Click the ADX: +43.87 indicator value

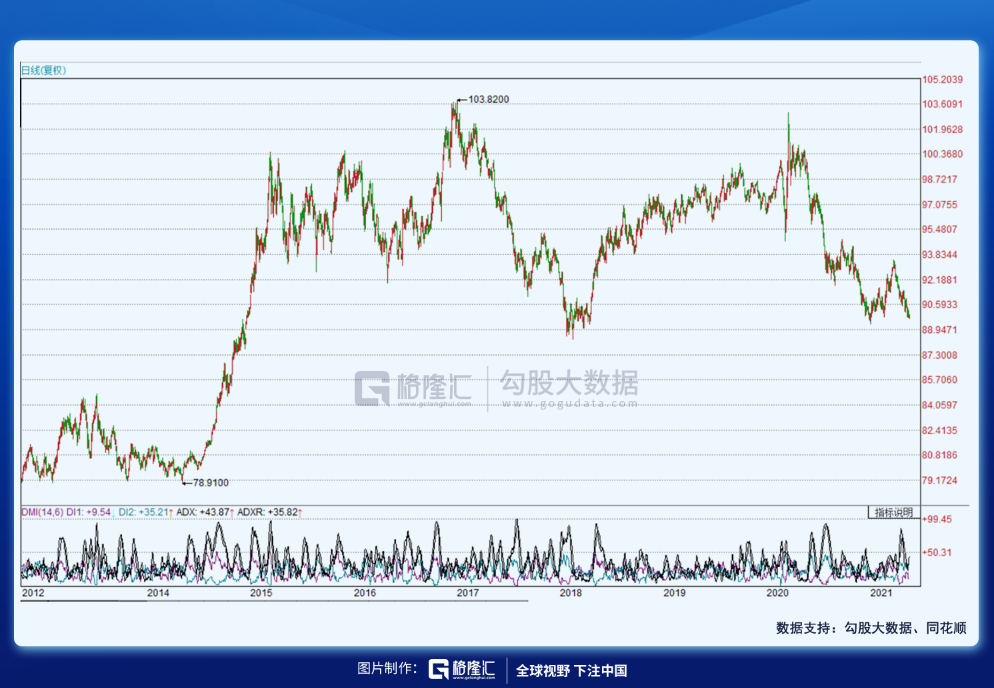pyautogui.click(x=203, y=512)
